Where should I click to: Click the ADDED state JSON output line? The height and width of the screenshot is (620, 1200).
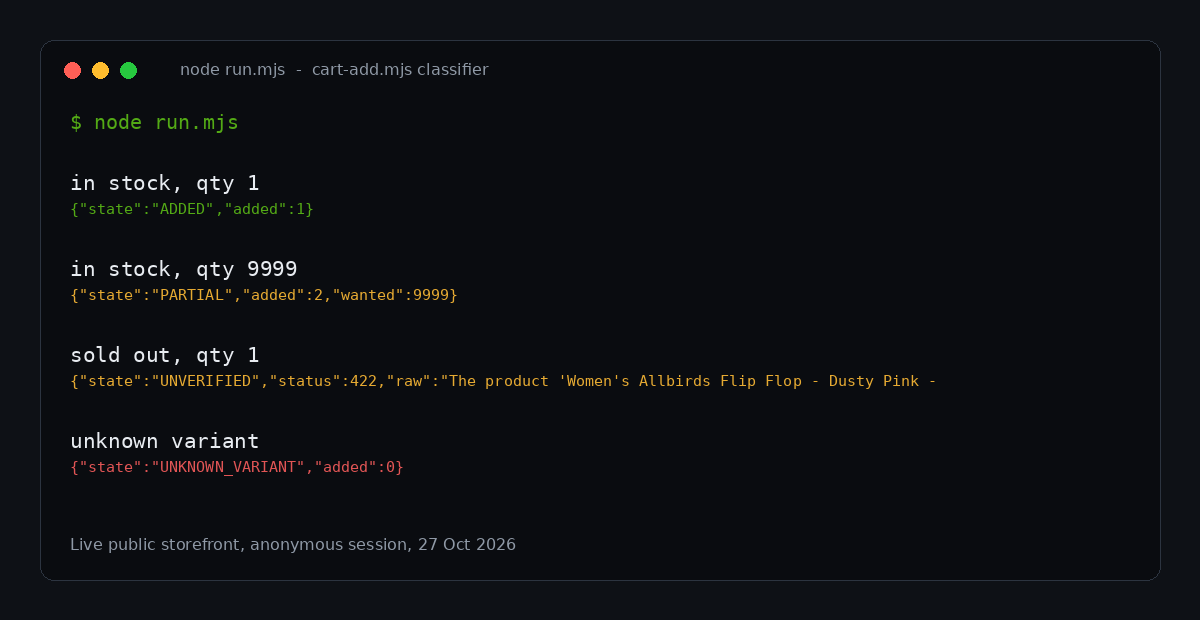click(x=192, y=209)
